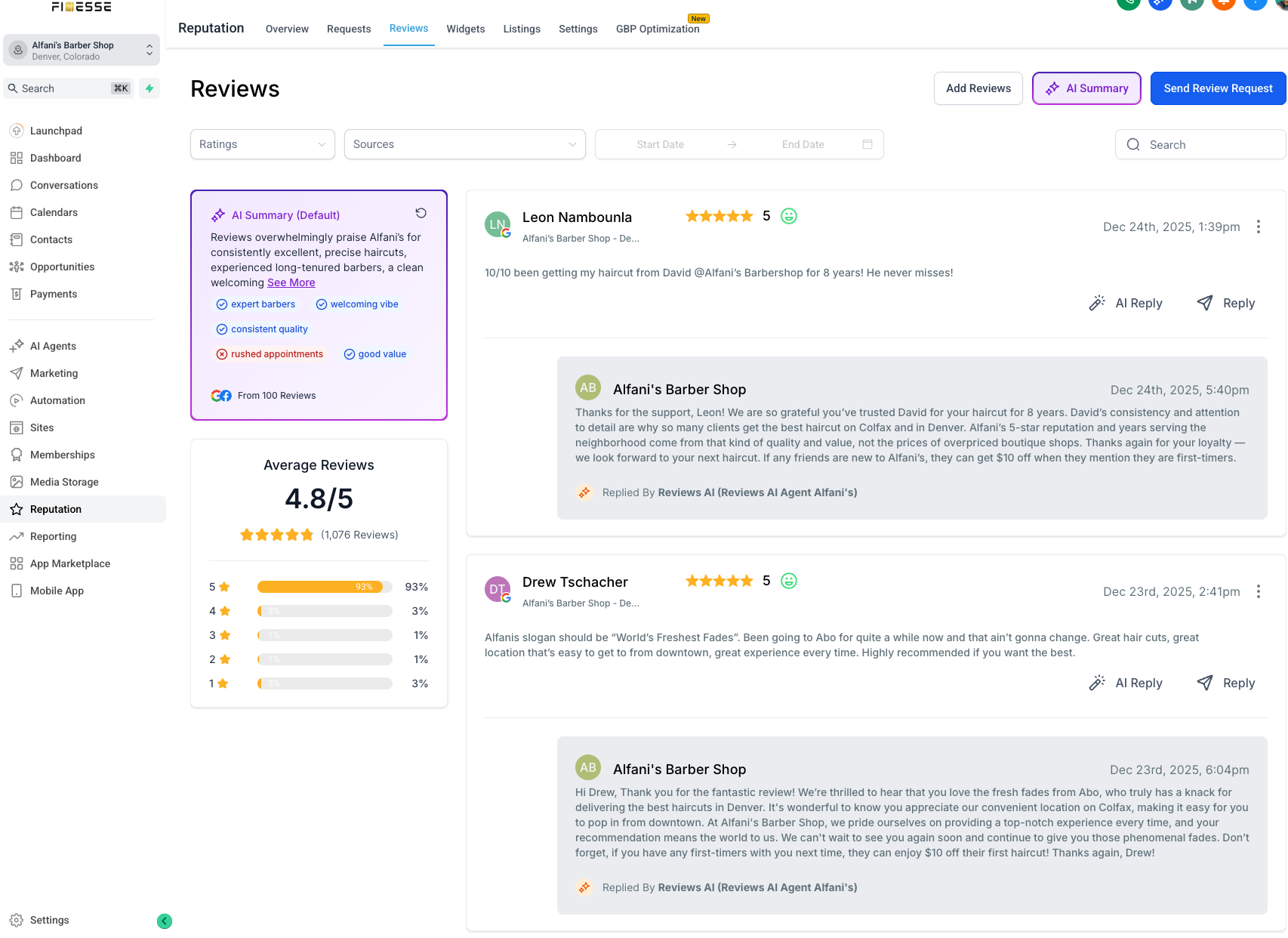This screenshot has width=1288, height=938.
Task: Click the 'expert barbers' tag
Action: point(256,304)
